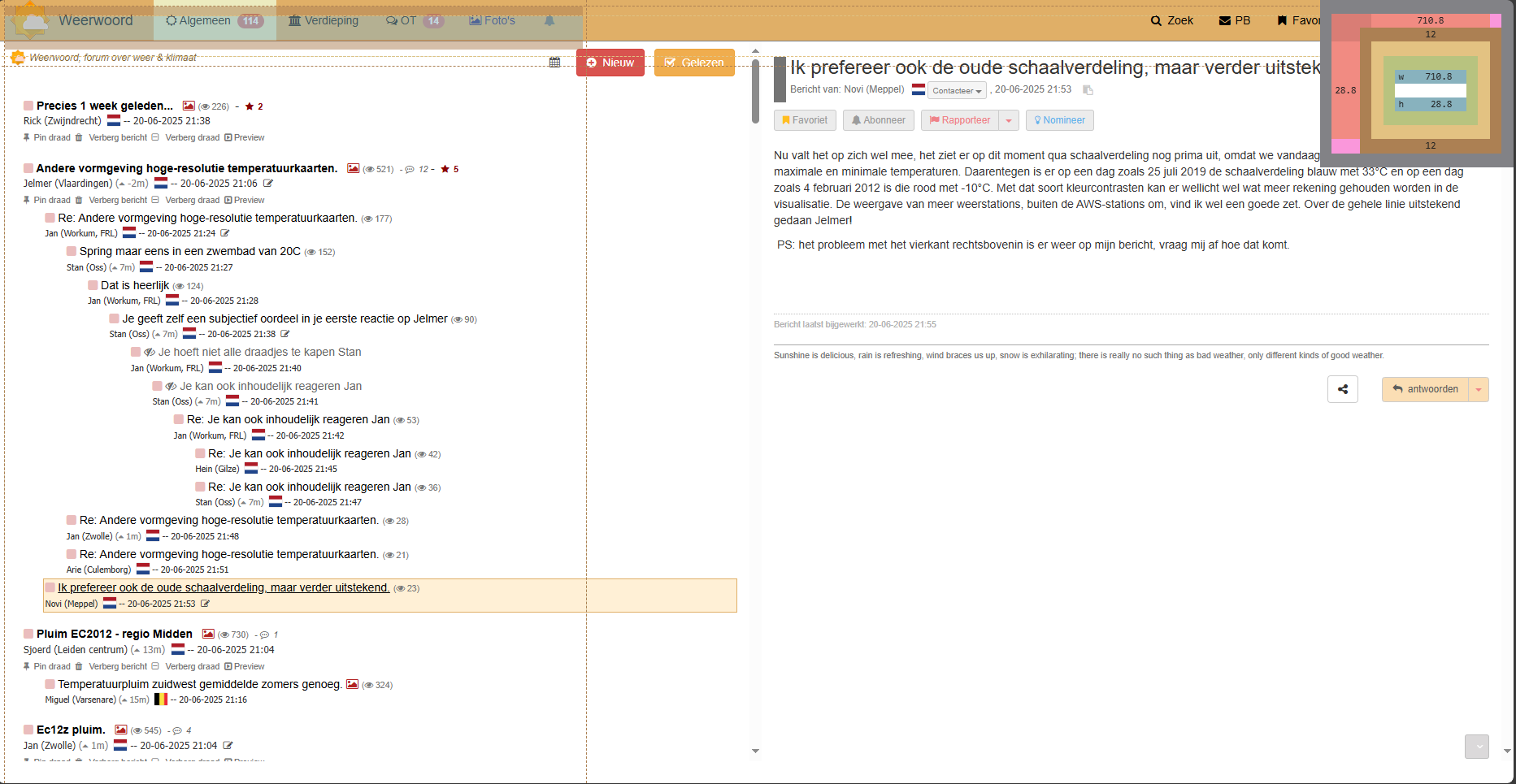The height and width of the screenshot is (784, 1516).
Task: Click the pink marker before 'Precies 1 week geleden...'
Action: pyautogui.click(x=28, y=106)
